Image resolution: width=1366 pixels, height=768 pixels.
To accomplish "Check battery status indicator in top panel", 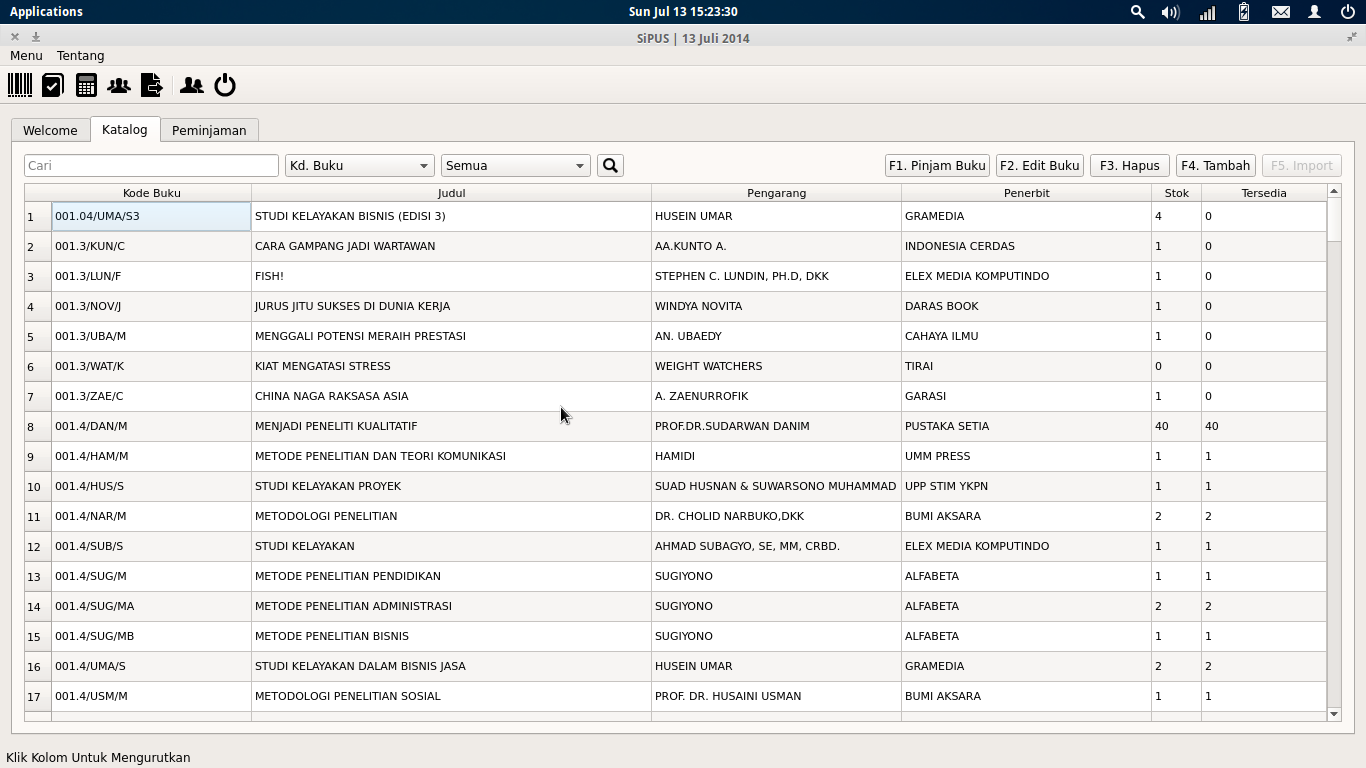I will click(x=1244, y=12).
